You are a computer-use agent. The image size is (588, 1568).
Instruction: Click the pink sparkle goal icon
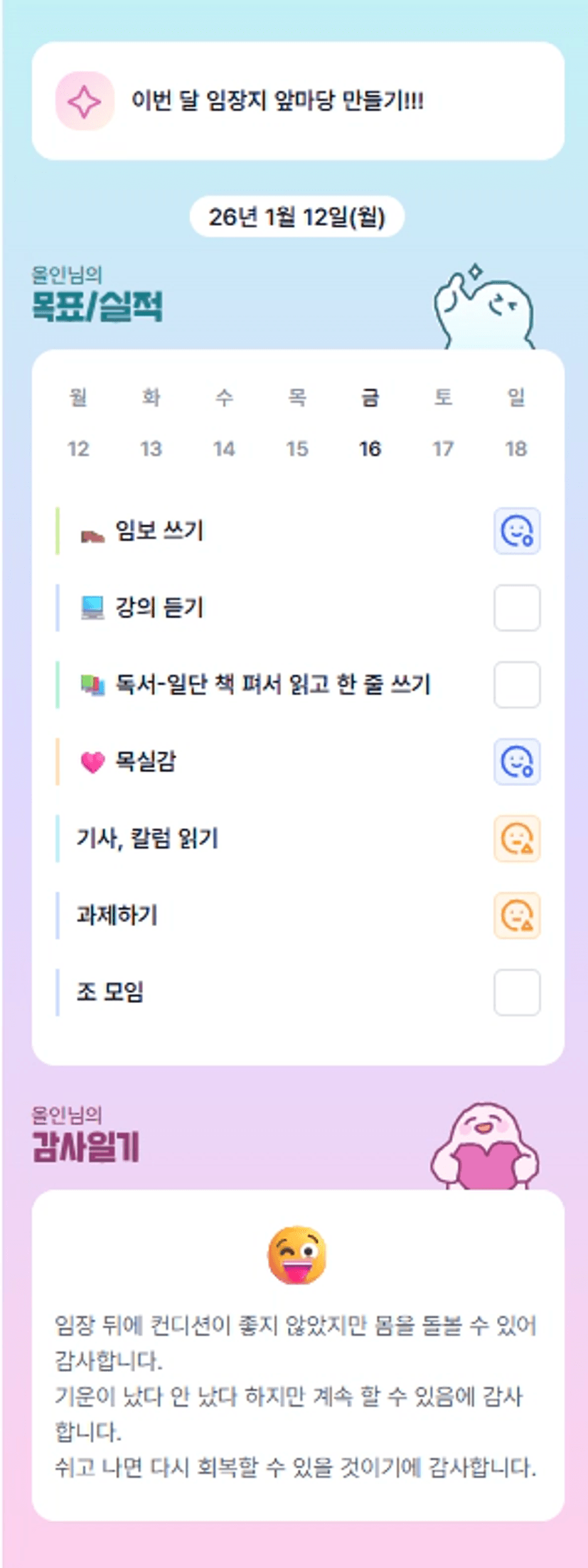(85, 101)
